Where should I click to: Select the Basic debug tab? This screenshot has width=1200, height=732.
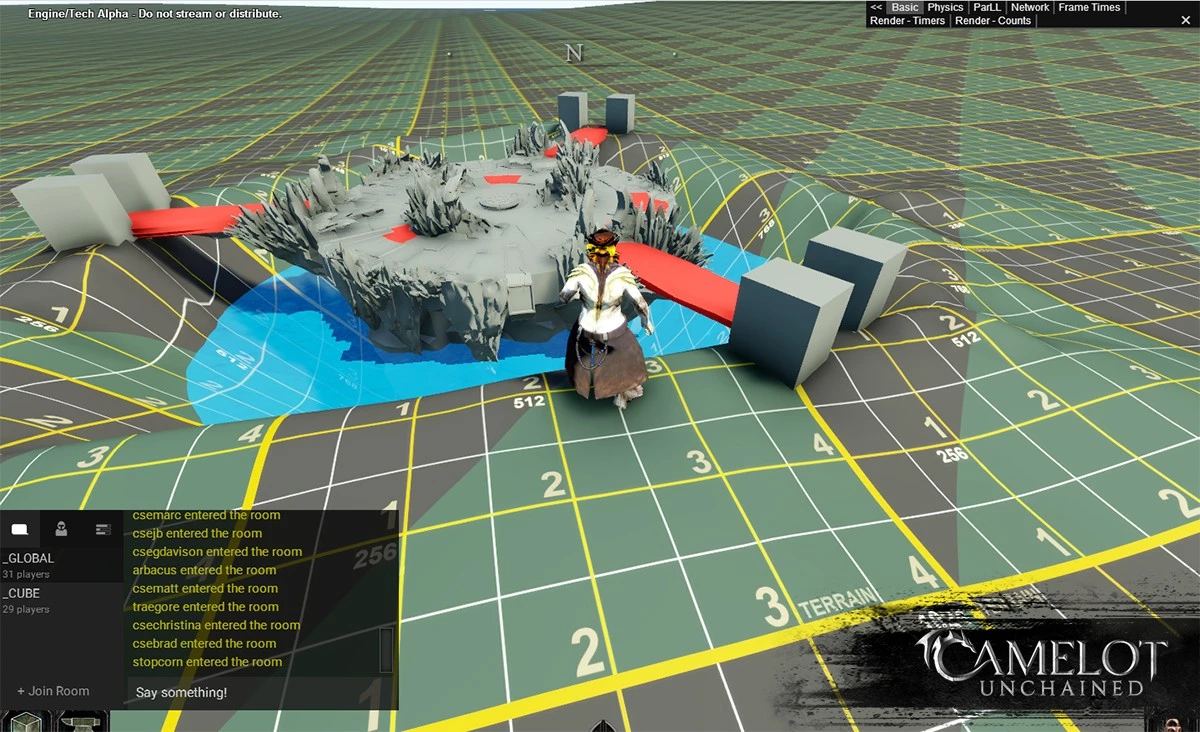pyautogui.click(x=904, y=7)
